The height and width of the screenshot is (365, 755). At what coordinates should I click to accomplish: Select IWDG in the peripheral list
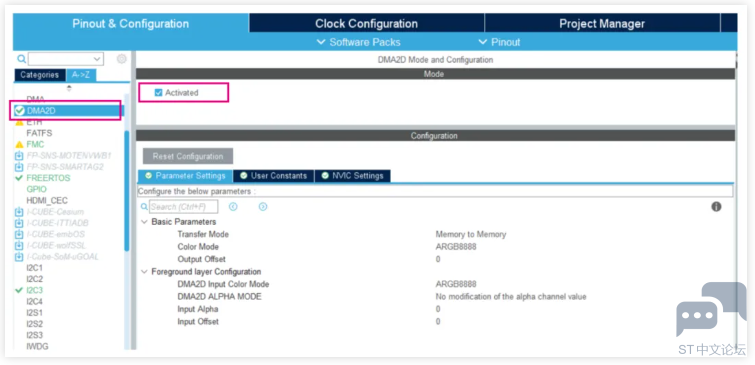(x=37, y=346)
